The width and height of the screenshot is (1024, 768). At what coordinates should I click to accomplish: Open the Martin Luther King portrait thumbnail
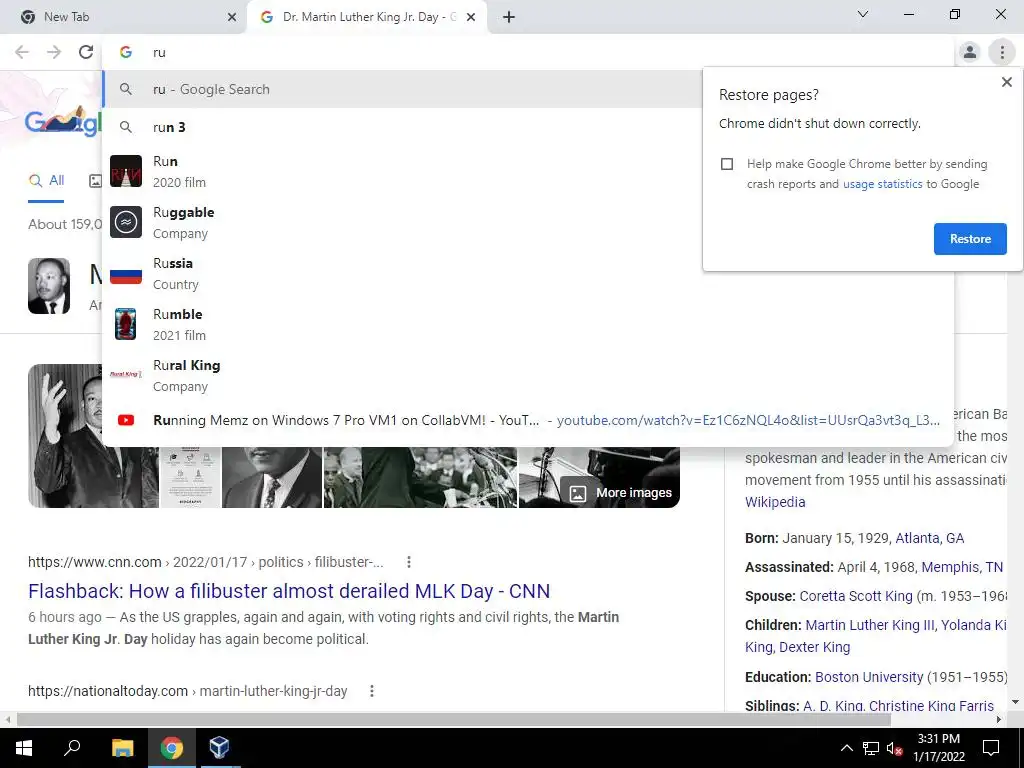[x=49, y=286]
